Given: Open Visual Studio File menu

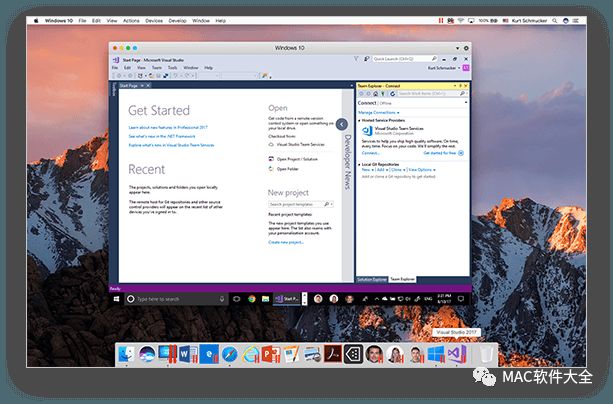Looking at the screenshot, I should coord(115,68).
